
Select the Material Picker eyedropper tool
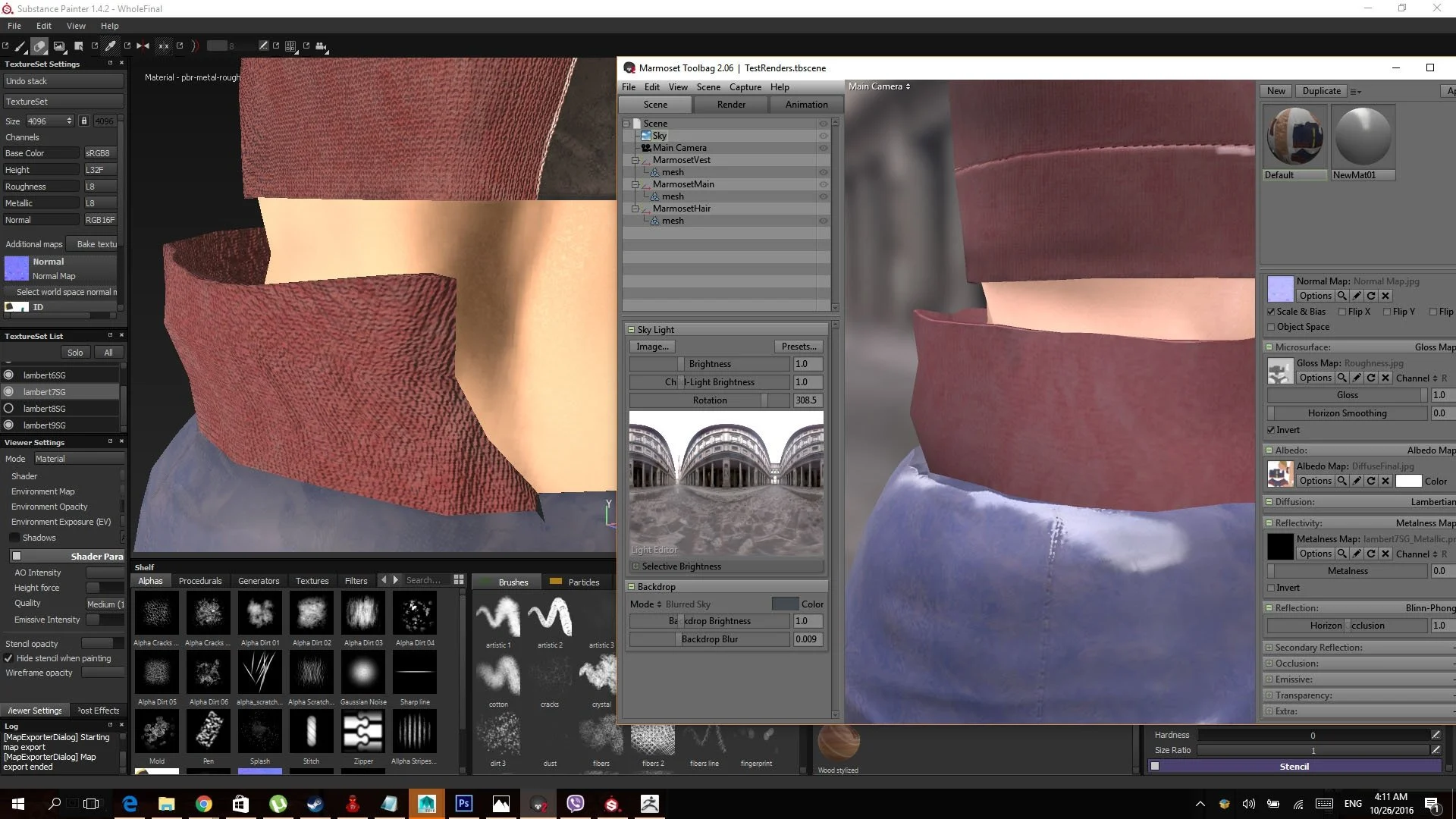tap(111, 46)
